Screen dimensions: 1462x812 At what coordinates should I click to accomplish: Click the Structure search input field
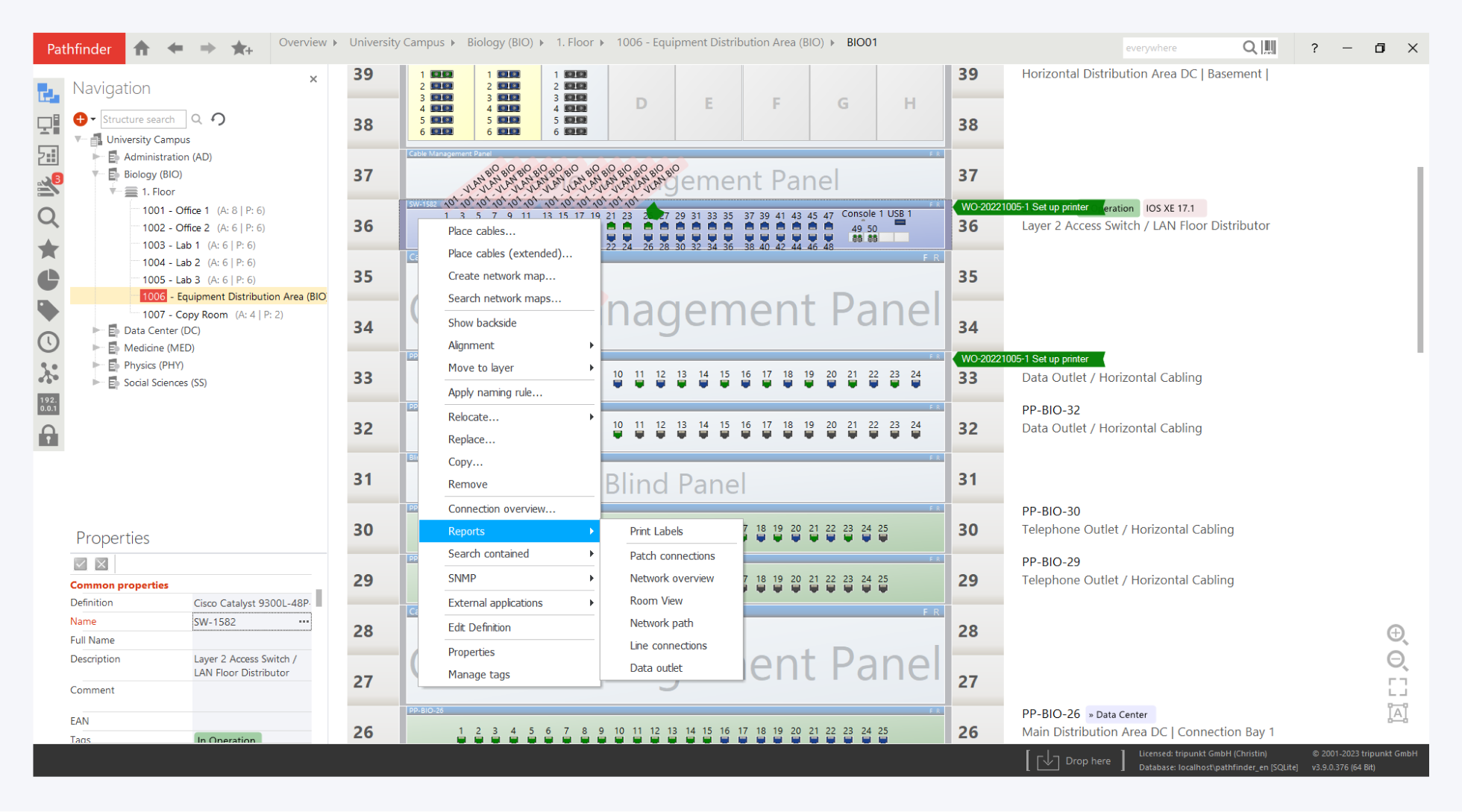pos(142,119)
